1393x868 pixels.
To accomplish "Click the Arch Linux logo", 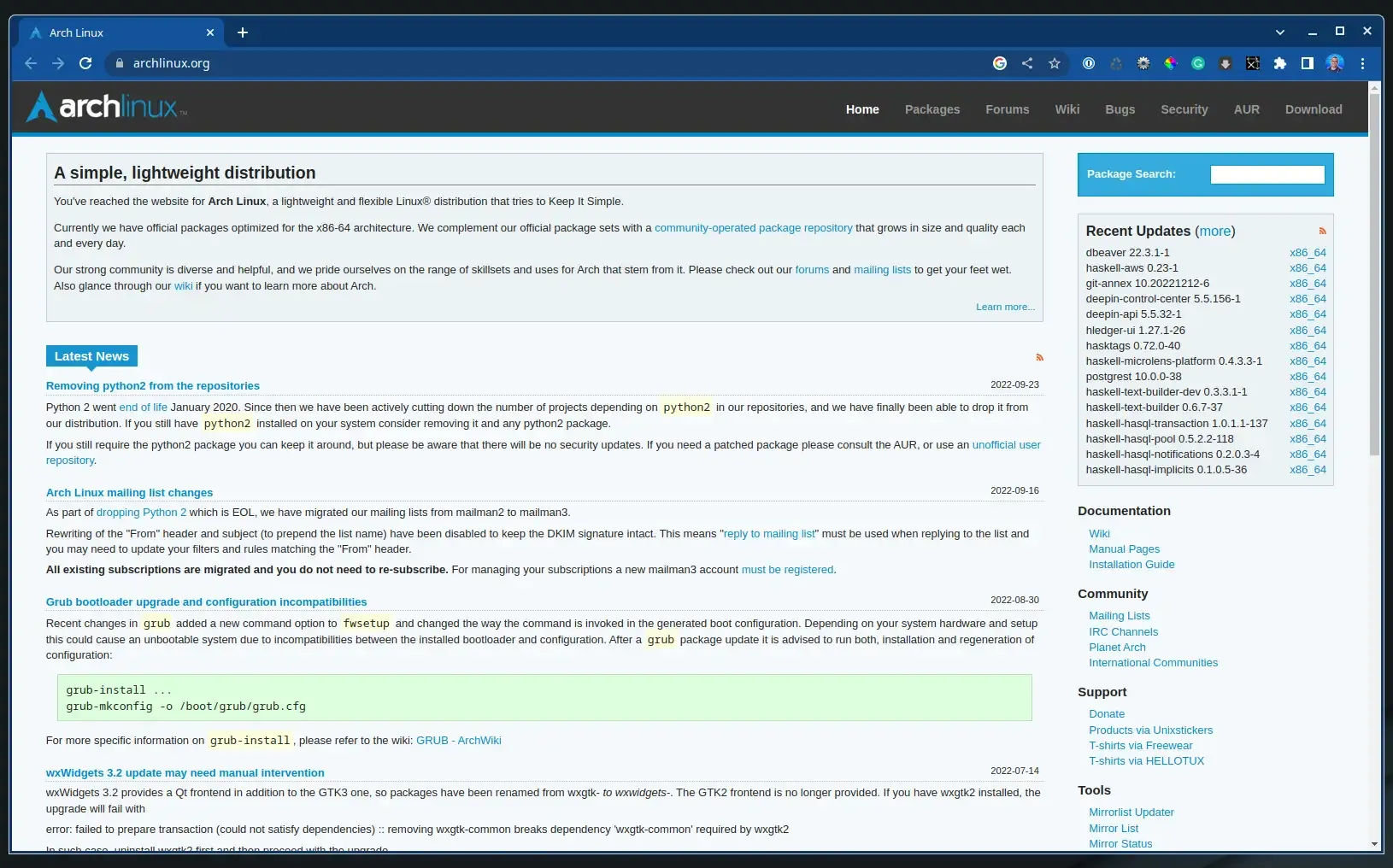I will 106,108.
